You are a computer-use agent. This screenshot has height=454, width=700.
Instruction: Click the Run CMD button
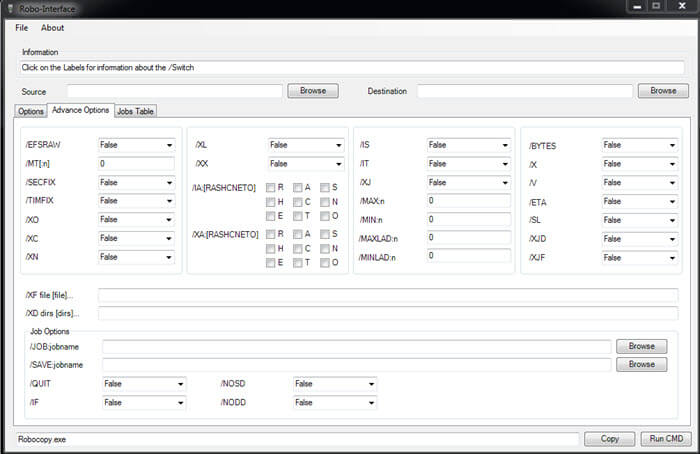pos(666,439)
